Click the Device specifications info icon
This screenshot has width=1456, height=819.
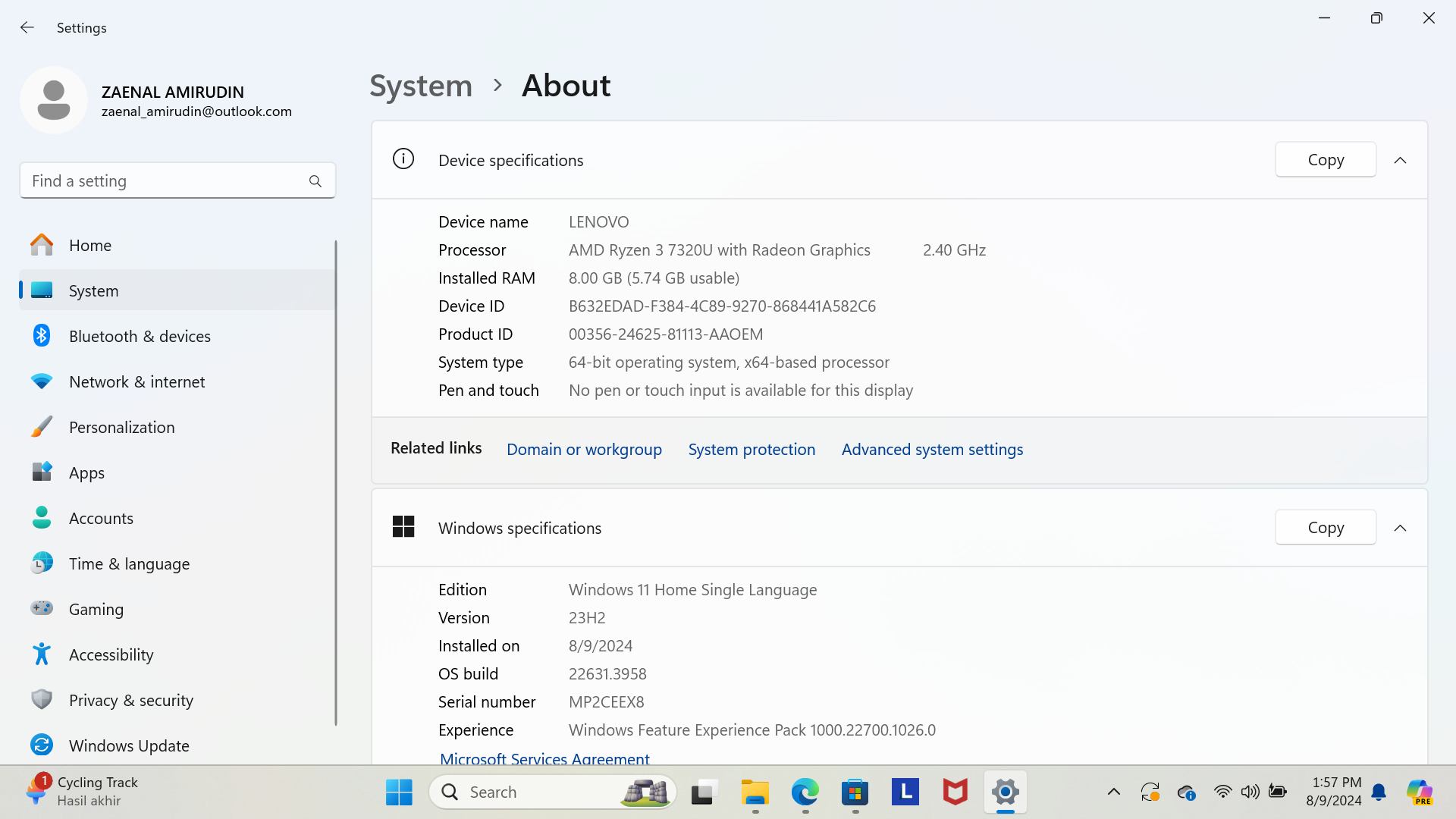403,159
